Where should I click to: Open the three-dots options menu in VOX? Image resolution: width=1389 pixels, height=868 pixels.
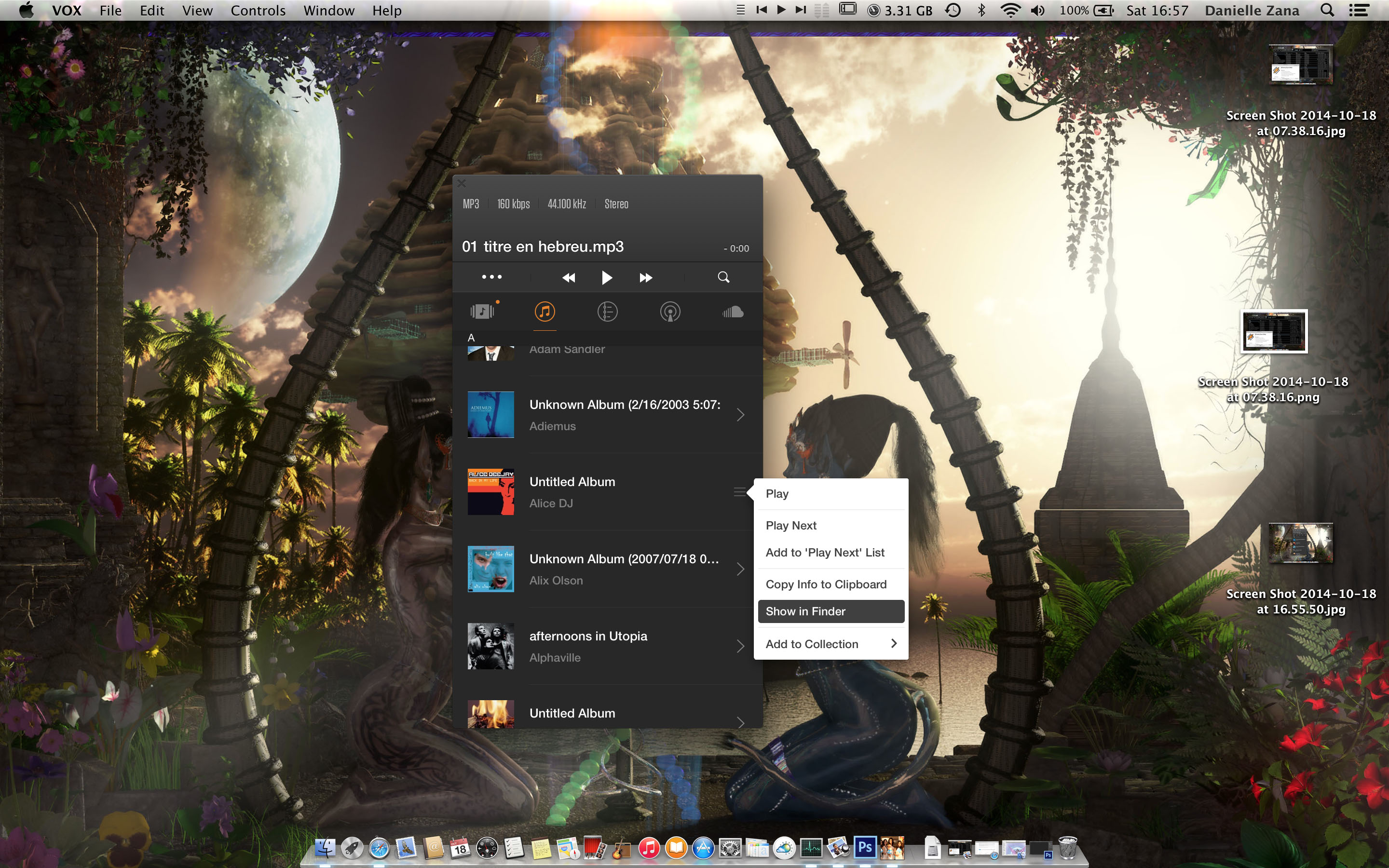tap(491, 277)
